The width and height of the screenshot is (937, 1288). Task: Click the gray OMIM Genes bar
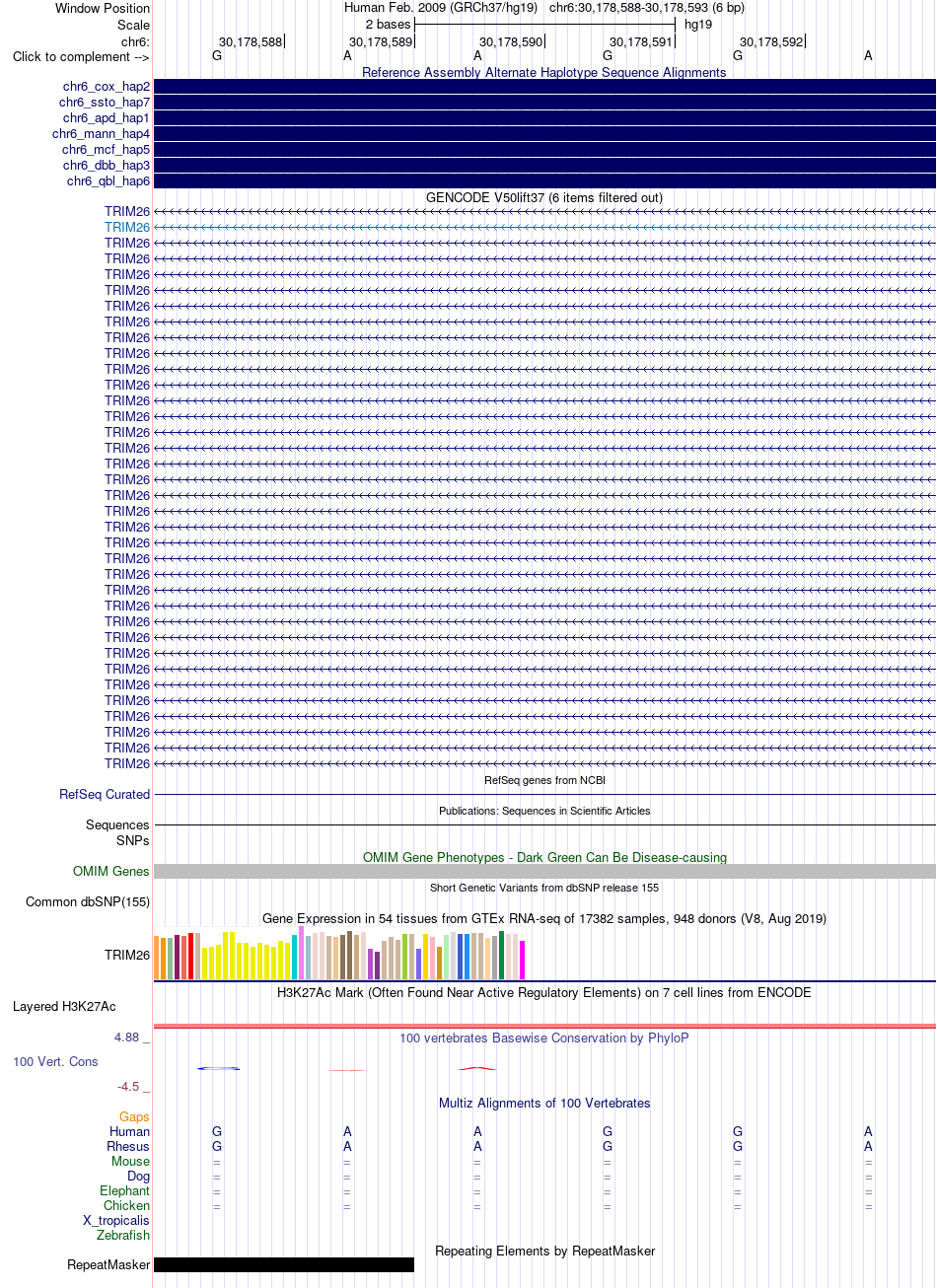coord(544,871)
